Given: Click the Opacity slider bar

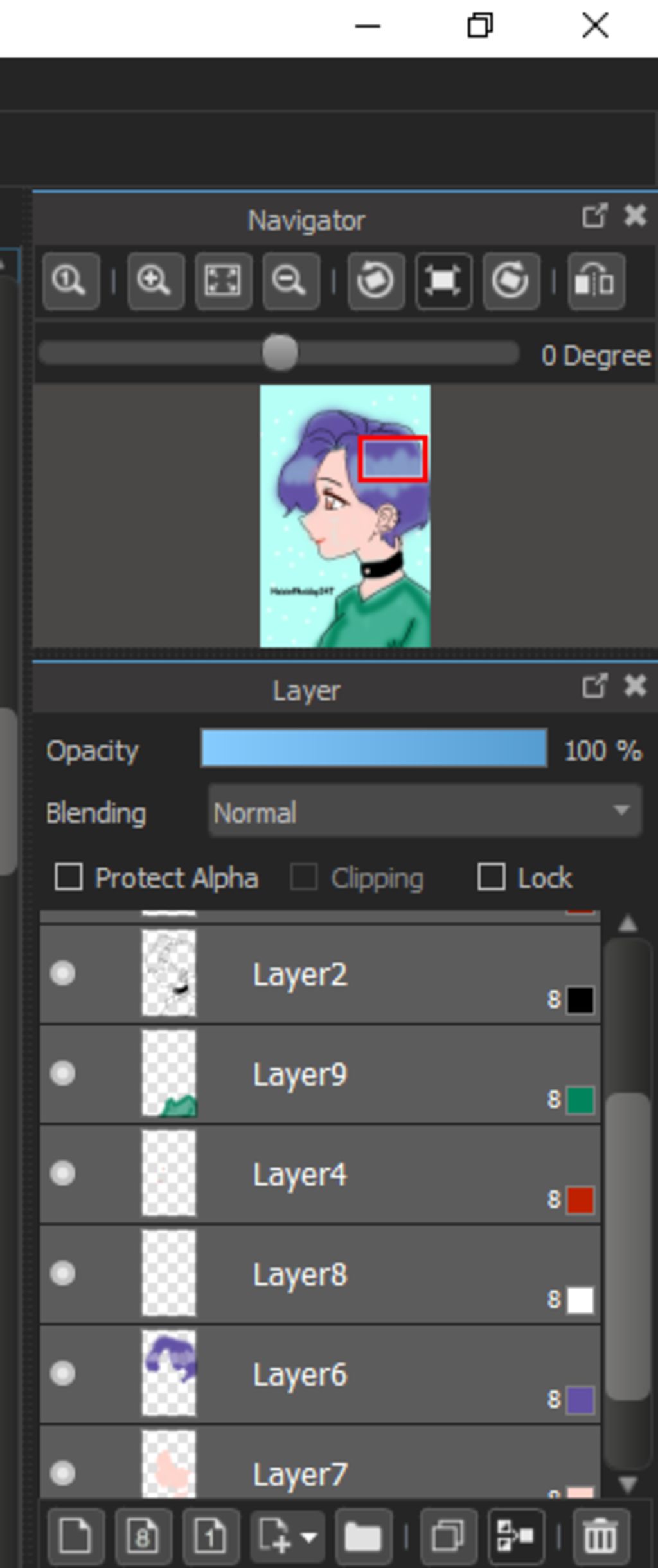Looking at the screenshot, I should [x=374, y=748].
